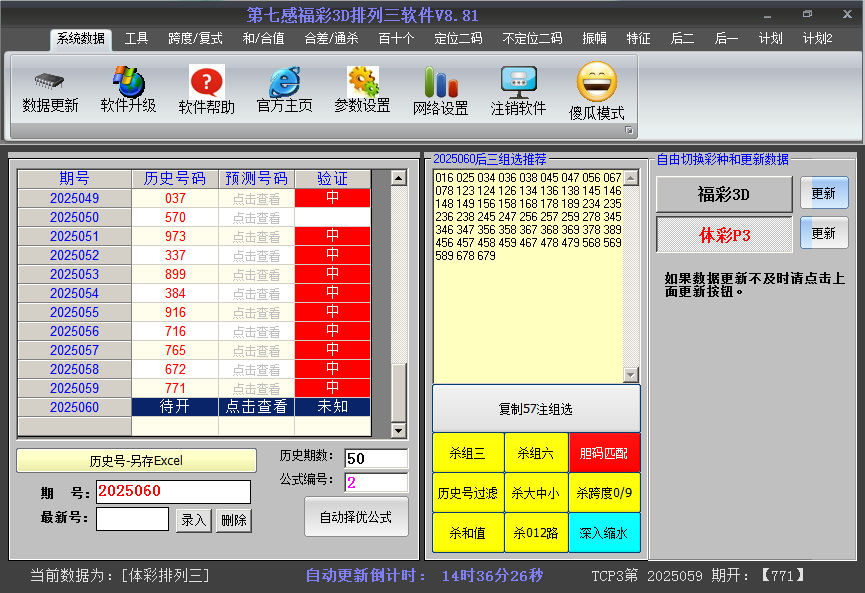Click 注销软件 monitor icon

tap(519, 82)
